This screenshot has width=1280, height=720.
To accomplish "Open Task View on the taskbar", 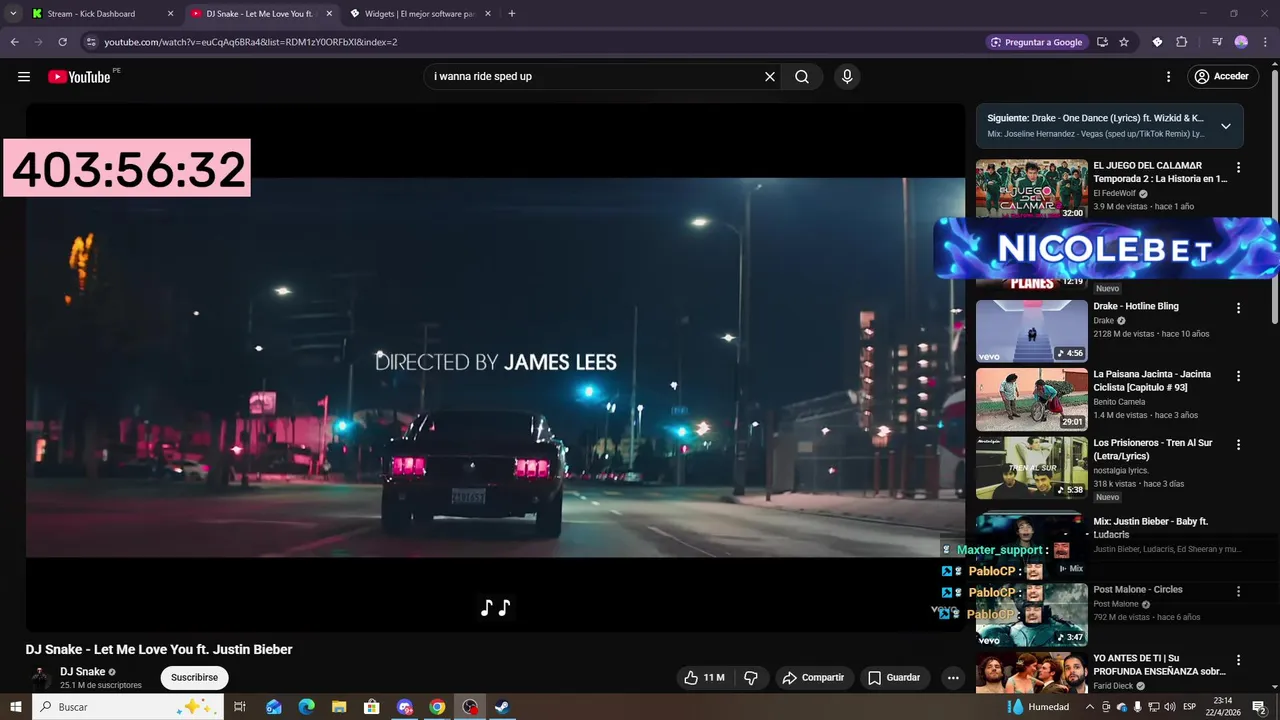I will [240, 707].
